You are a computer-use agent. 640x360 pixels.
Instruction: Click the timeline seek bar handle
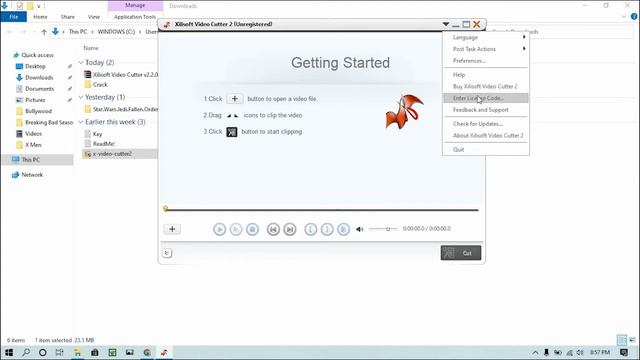coord(166,209)
